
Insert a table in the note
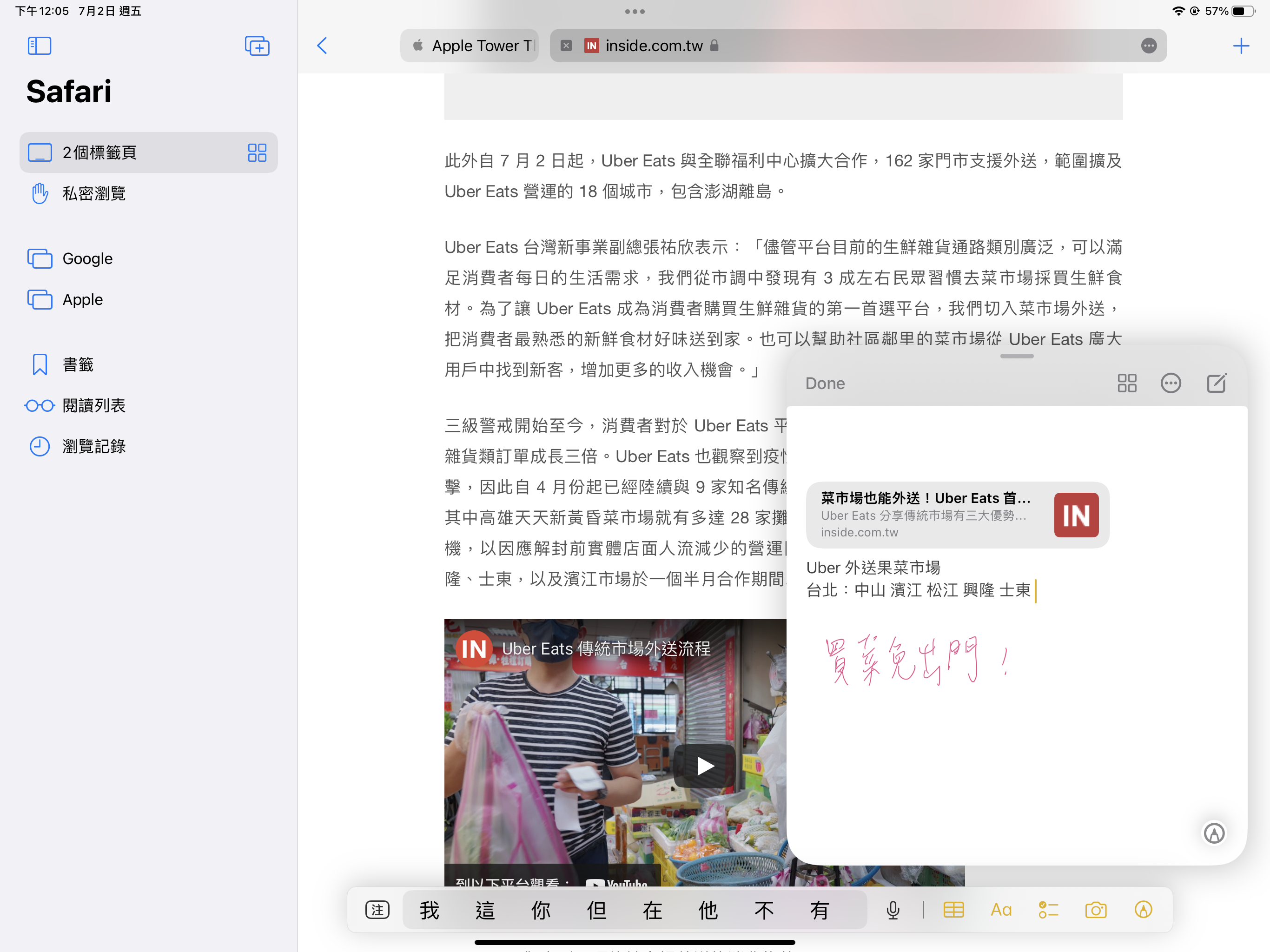(x=953, y=910)
